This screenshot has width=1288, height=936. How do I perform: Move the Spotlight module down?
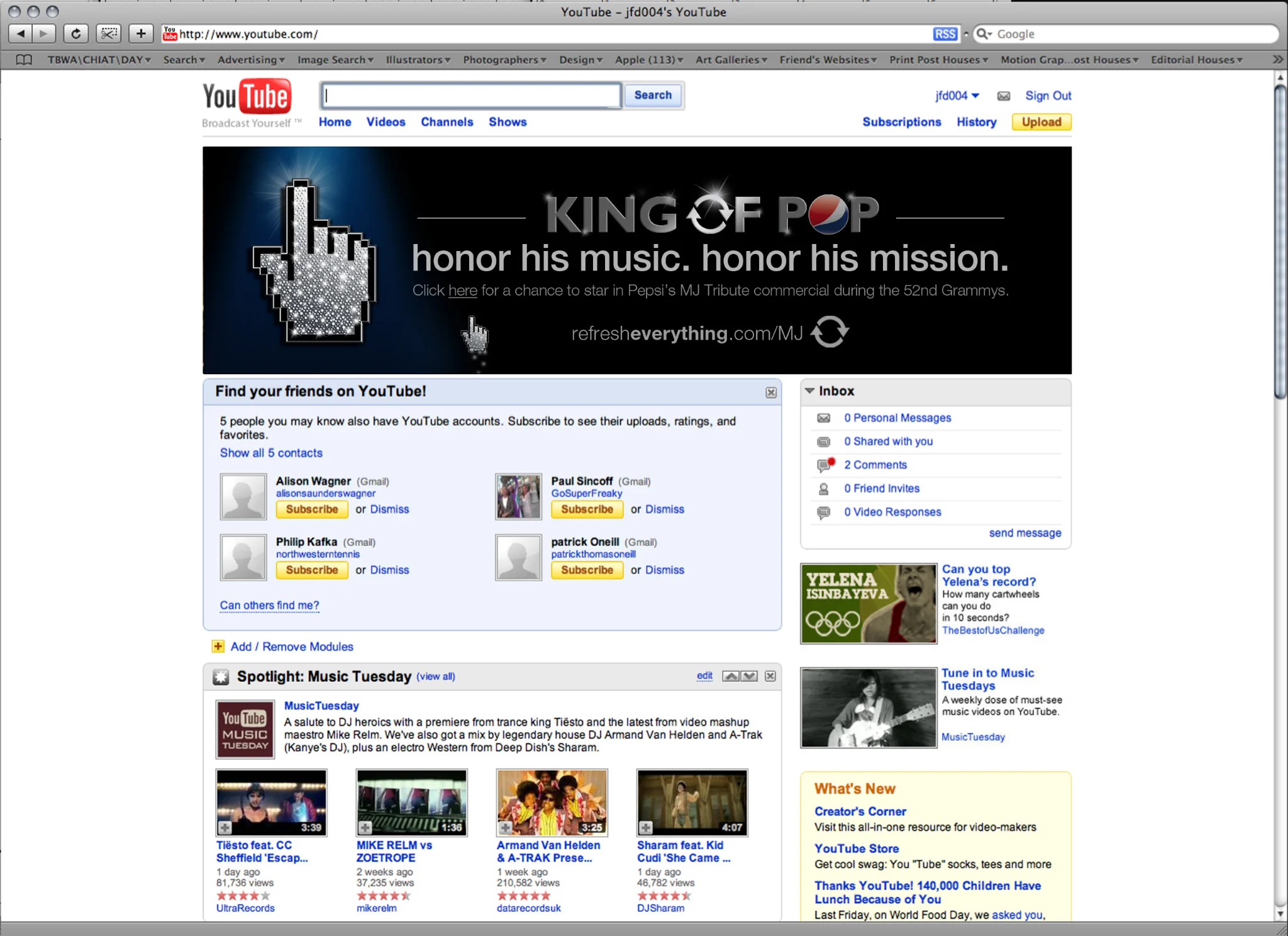[x=749, y=676]
